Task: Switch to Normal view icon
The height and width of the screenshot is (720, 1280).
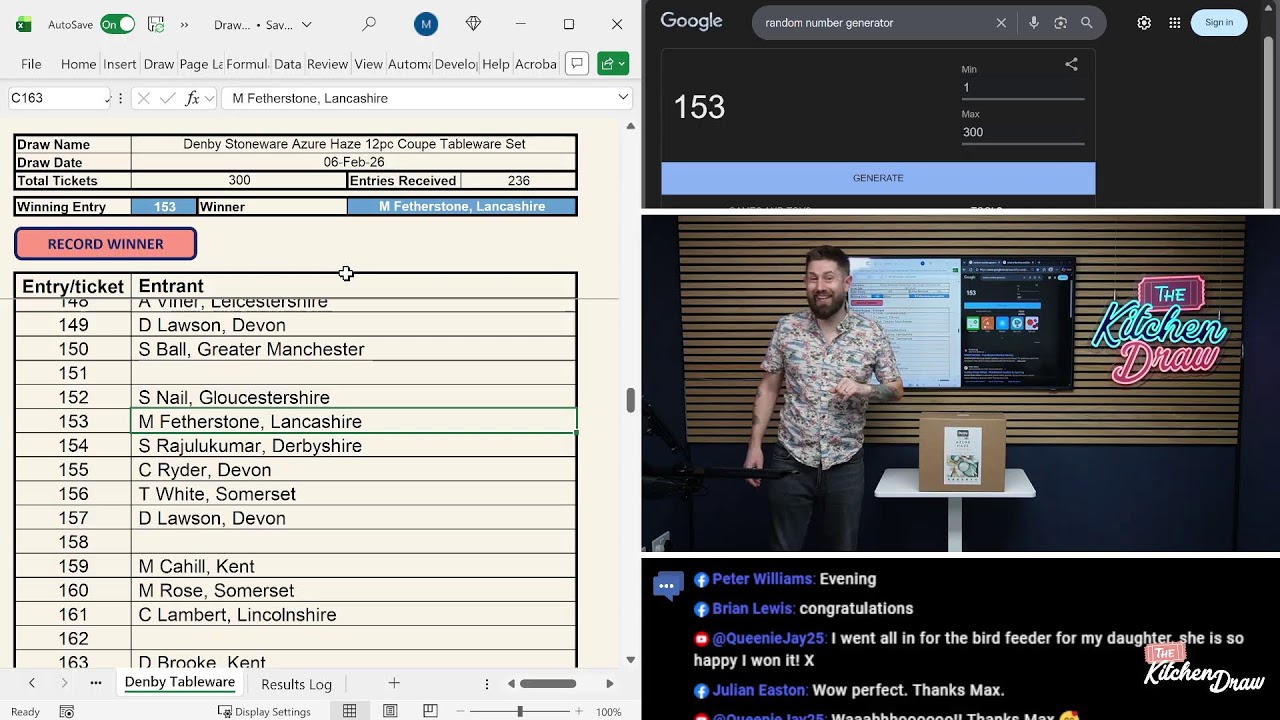Action: tap(350, 711)
